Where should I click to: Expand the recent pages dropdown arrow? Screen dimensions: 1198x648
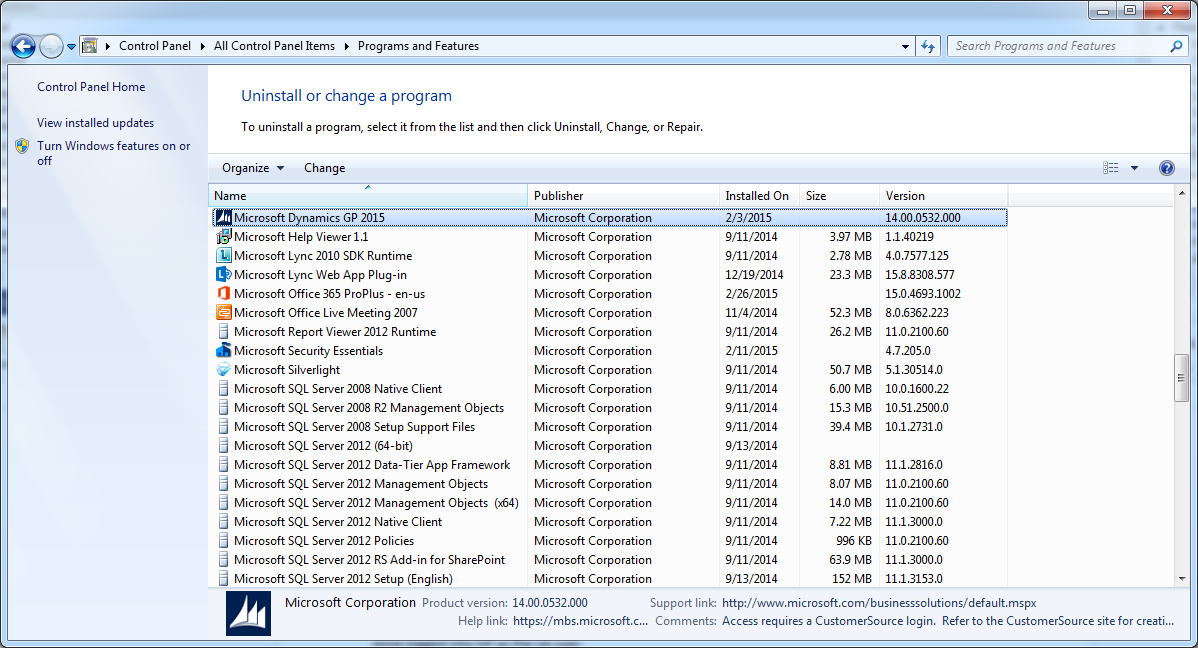(71, 47)
